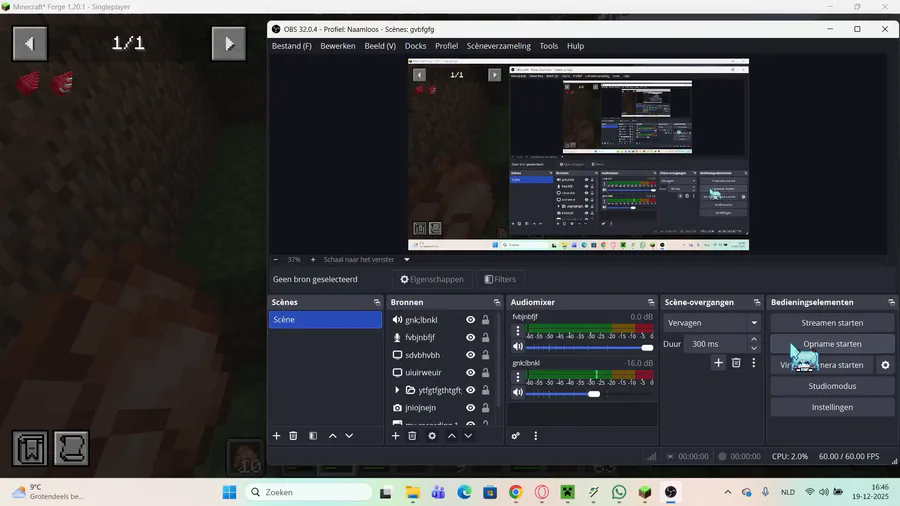Open fvbjnbfjf audio channel options menu
This screenshot has height=506, width=900.
tap(518, 331)
